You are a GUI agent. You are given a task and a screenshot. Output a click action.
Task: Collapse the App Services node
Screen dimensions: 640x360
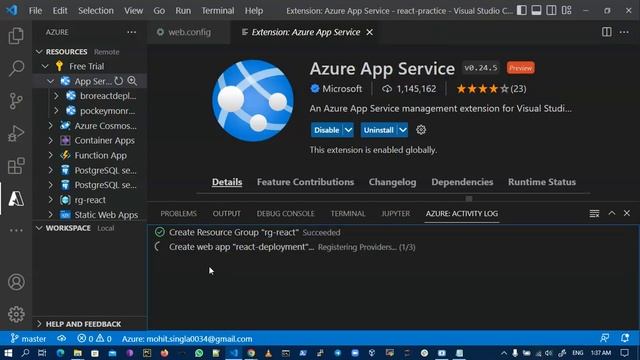coord(50,81)
